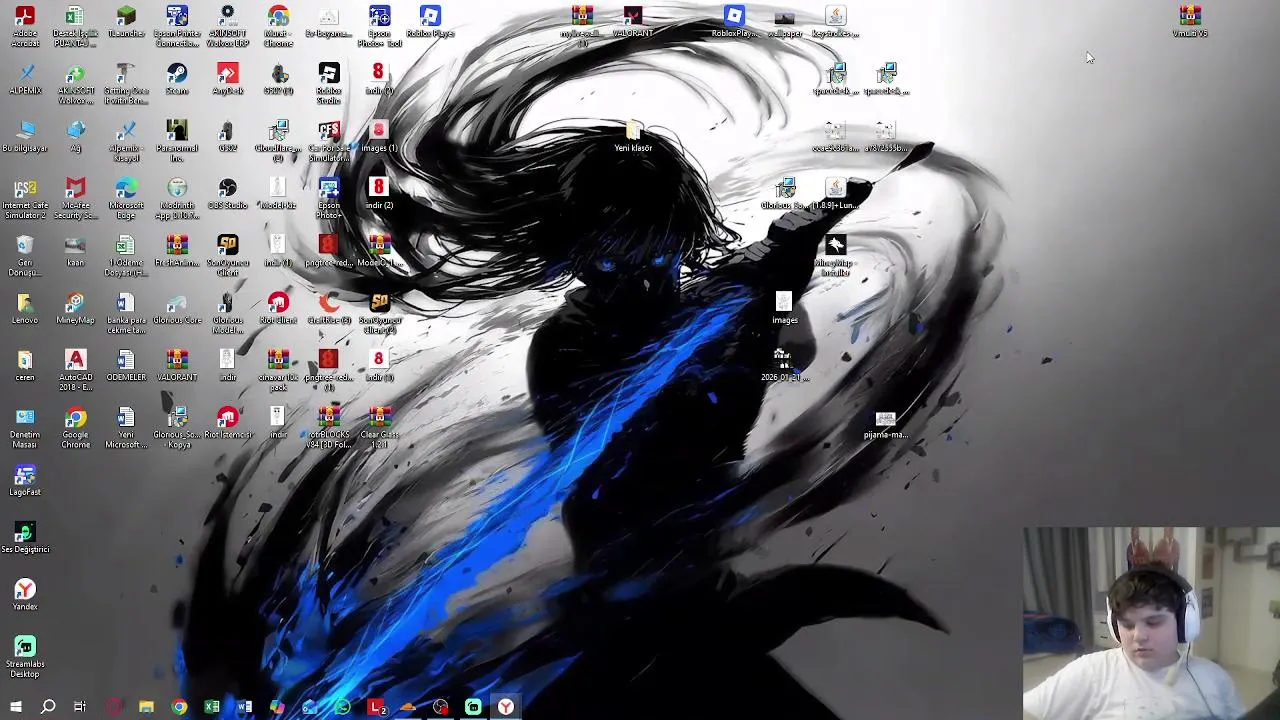Launch the Roblox Player shortcut

point(430,22)
